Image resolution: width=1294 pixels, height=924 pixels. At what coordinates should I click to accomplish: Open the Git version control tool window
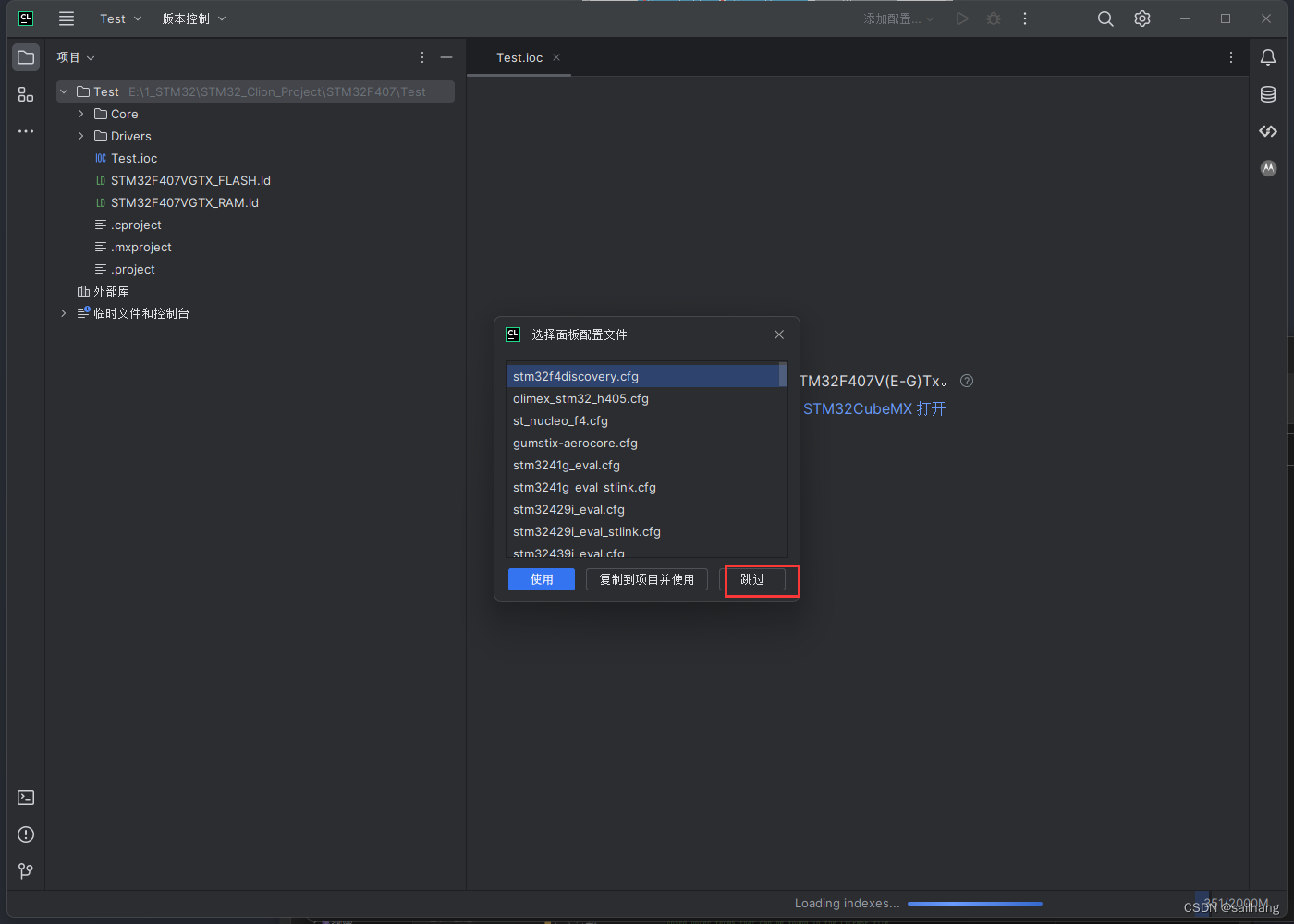pyautogui.click(x=26, y=871)
